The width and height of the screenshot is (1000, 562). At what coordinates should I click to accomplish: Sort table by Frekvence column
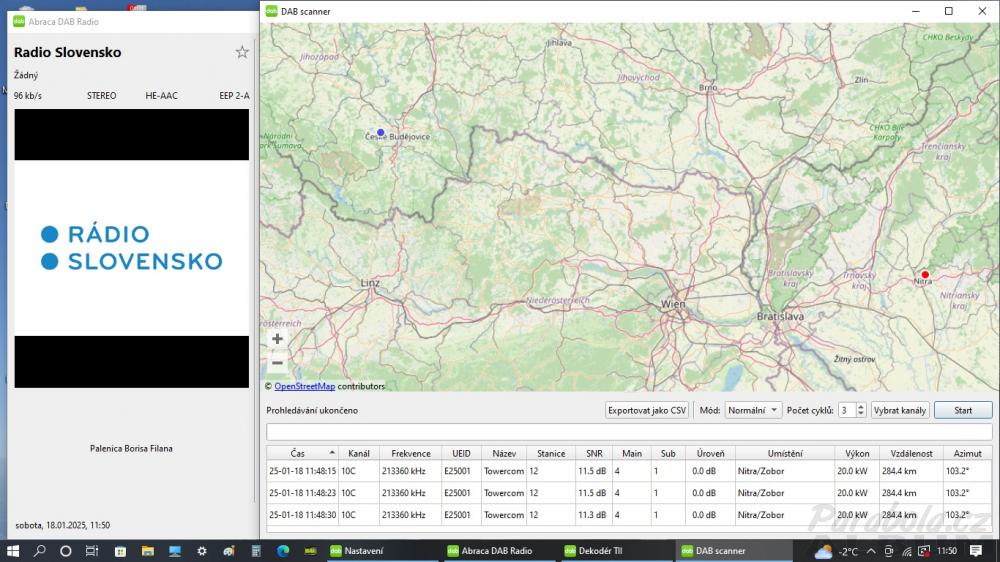(411, 454)
